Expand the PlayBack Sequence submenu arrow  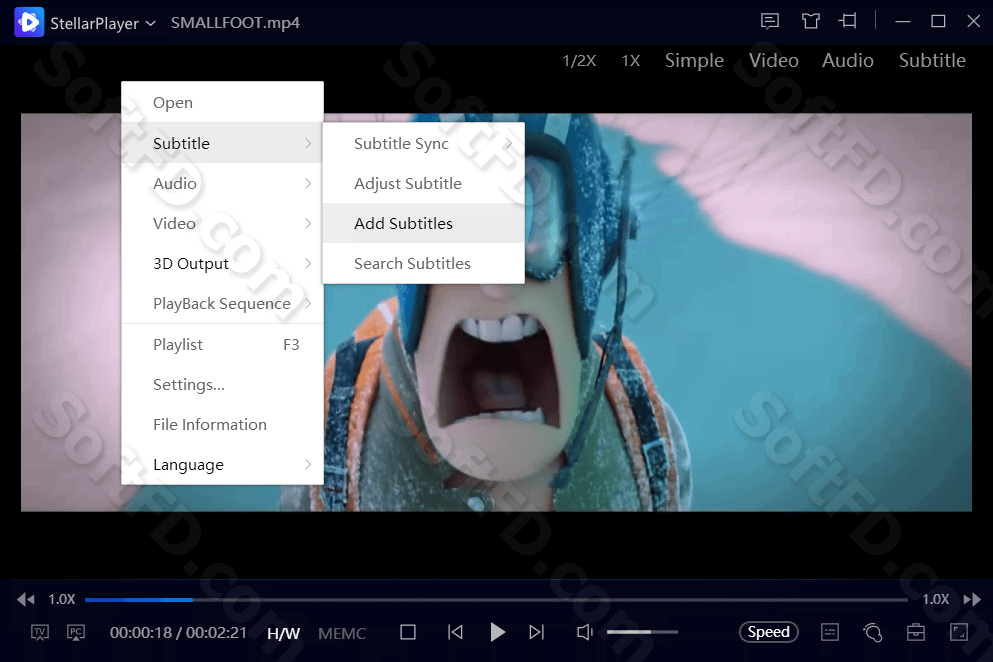tap(308, 303)
